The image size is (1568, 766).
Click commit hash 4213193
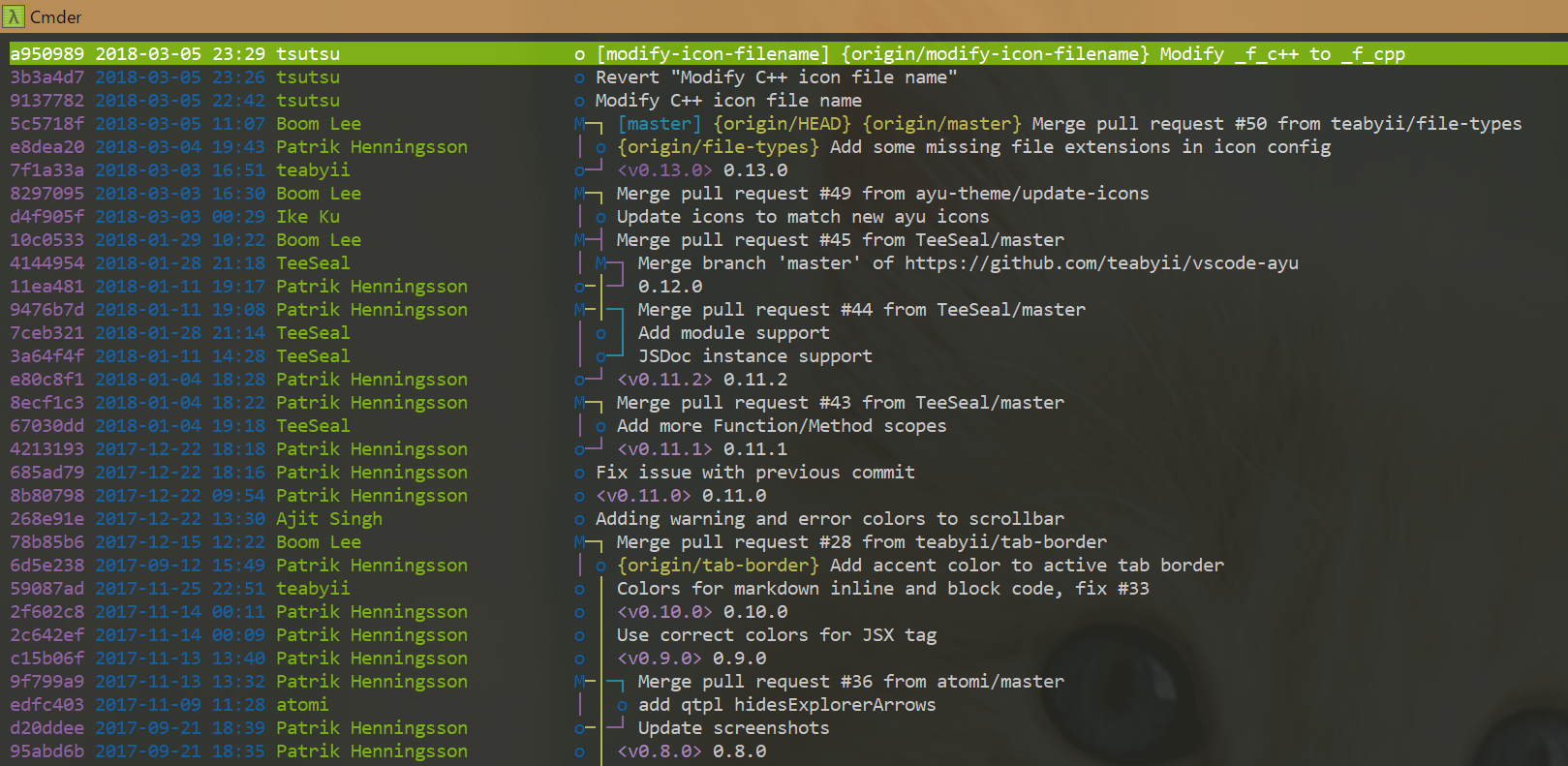point(46,449)
